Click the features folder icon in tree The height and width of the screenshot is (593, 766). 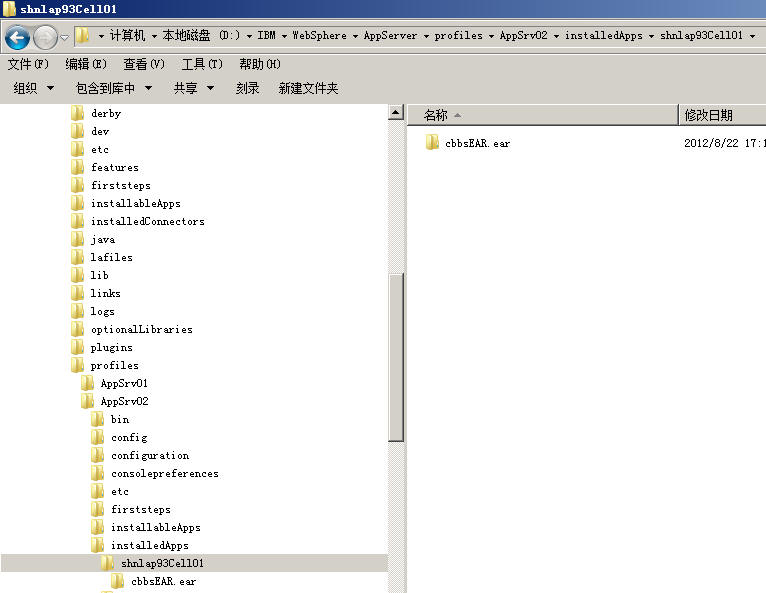(77, 168)
